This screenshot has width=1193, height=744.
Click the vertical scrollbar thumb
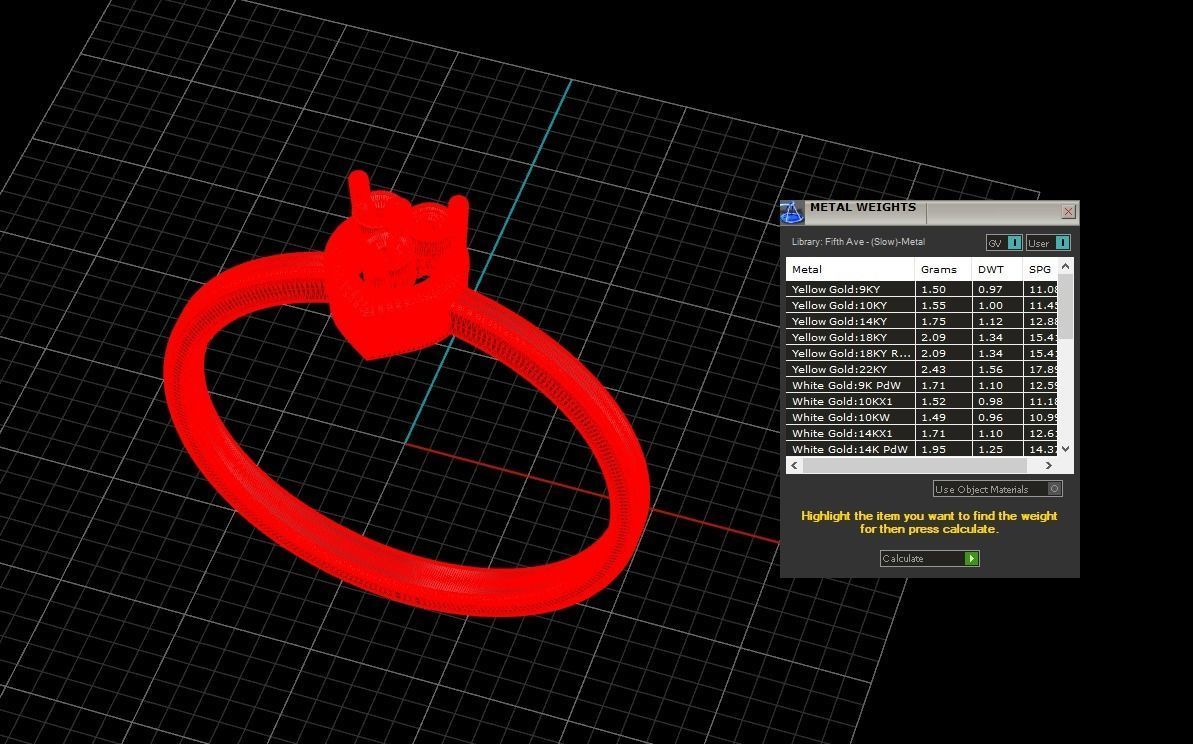1065,307
